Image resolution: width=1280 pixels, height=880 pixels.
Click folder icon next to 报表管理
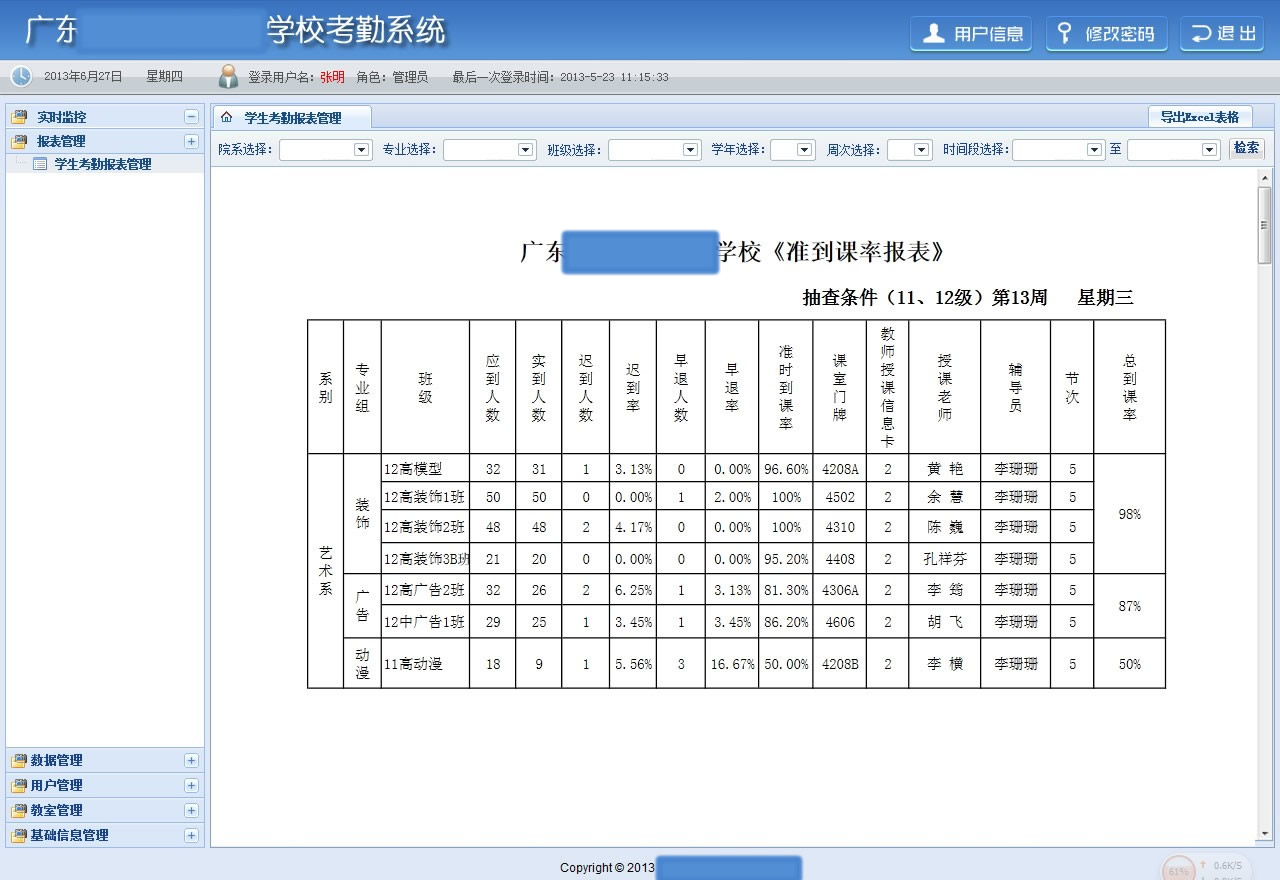click(x=19, y=141)
